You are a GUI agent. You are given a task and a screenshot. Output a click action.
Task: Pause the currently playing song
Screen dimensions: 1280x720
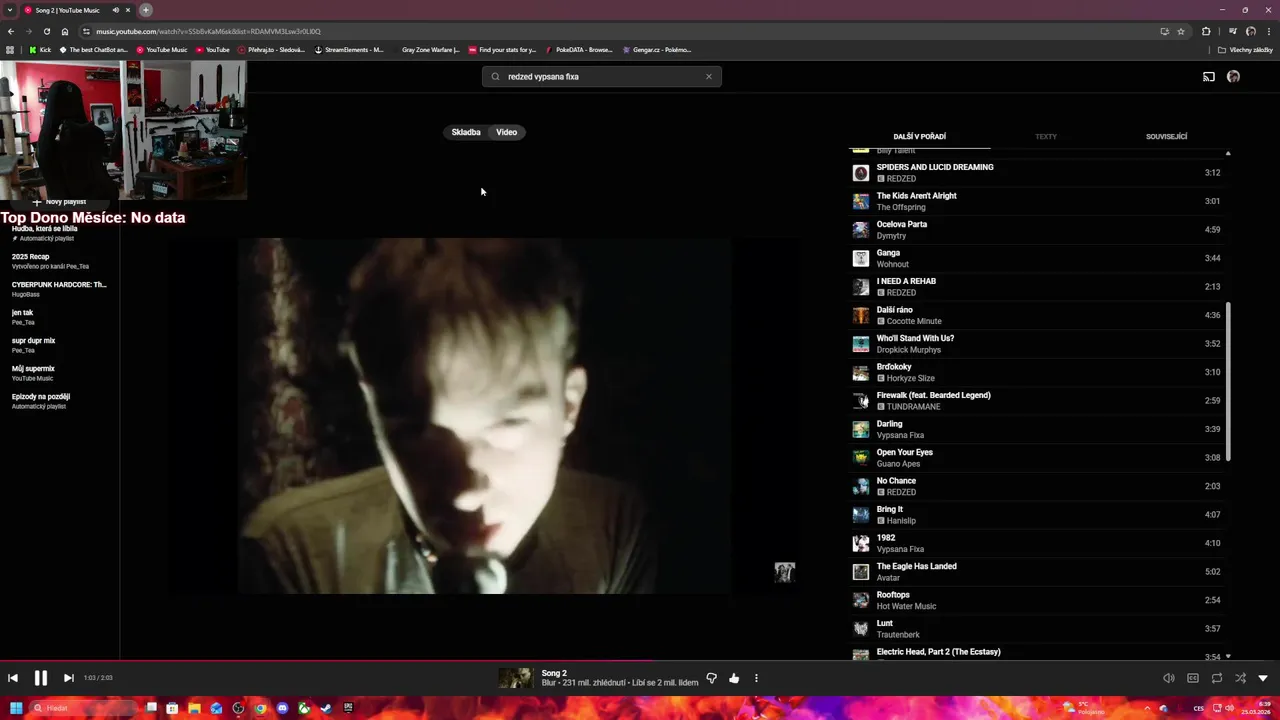[41, 678]
